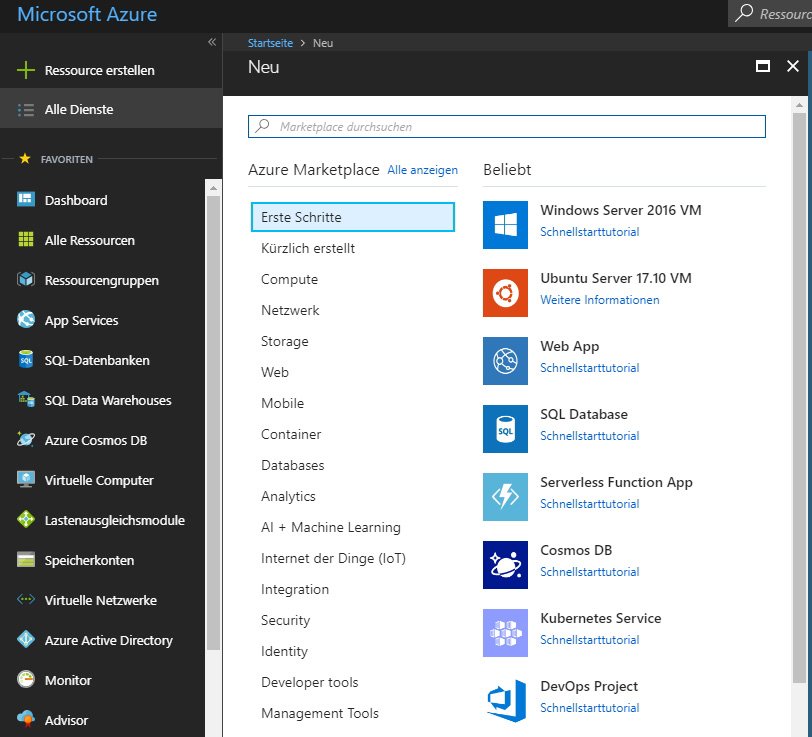Click the Web App icon under Beliebt
Viewport: 812px width, 737px height.
505,361
